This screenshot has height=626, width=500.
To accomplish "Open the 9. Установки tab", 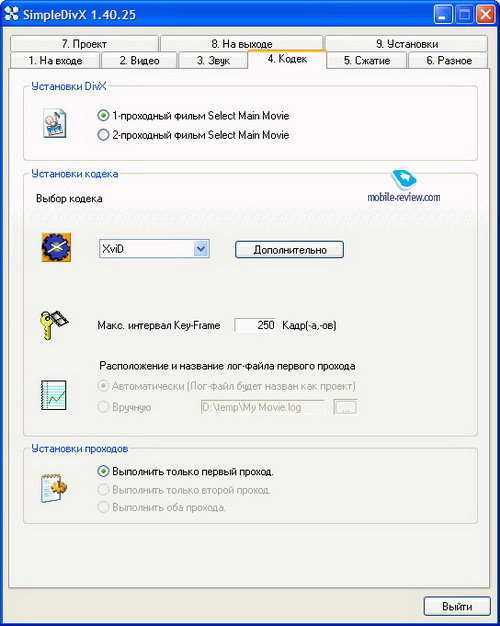I will (x=407, y=44).
